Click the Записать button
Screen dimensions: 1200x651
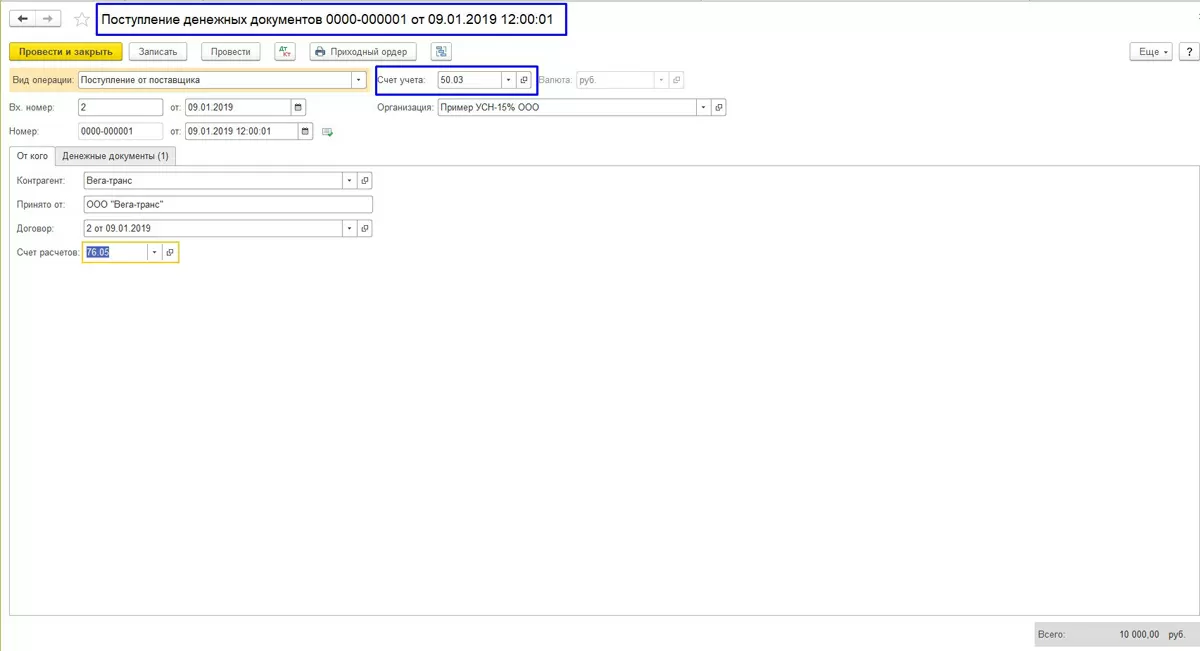coord(158,51)
